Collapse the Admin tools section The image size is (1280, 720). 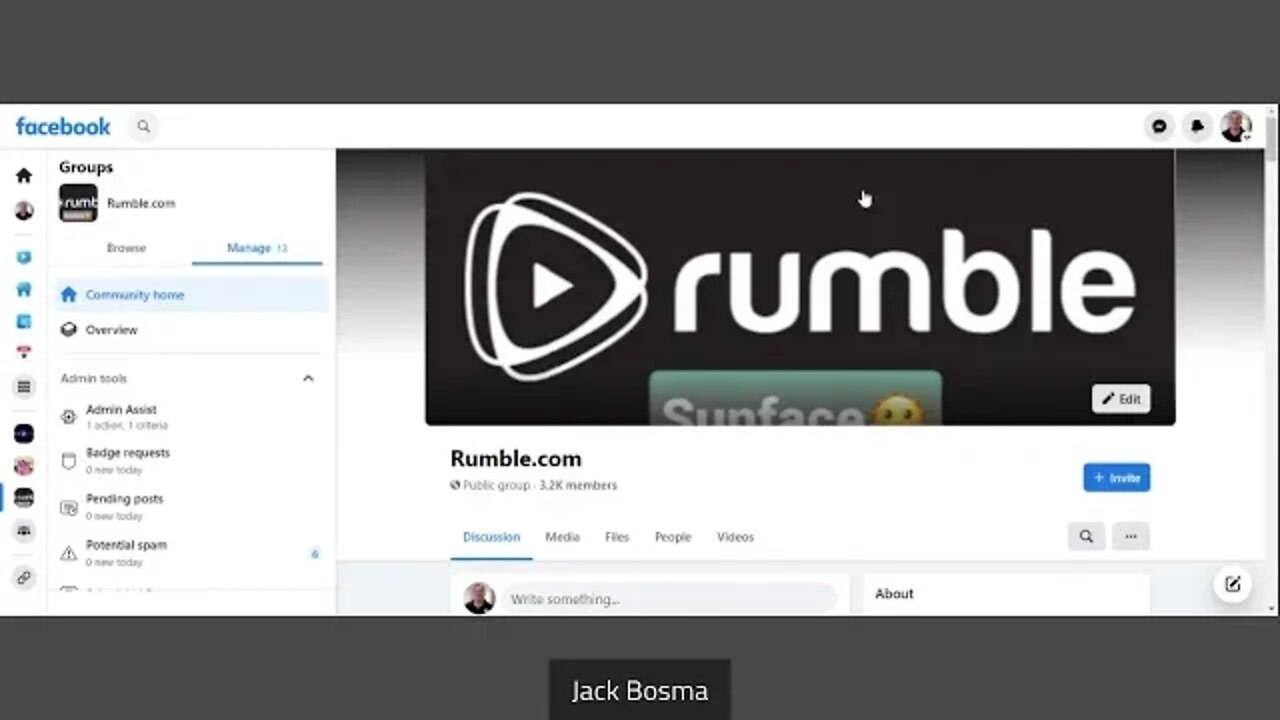pos(308,378)
